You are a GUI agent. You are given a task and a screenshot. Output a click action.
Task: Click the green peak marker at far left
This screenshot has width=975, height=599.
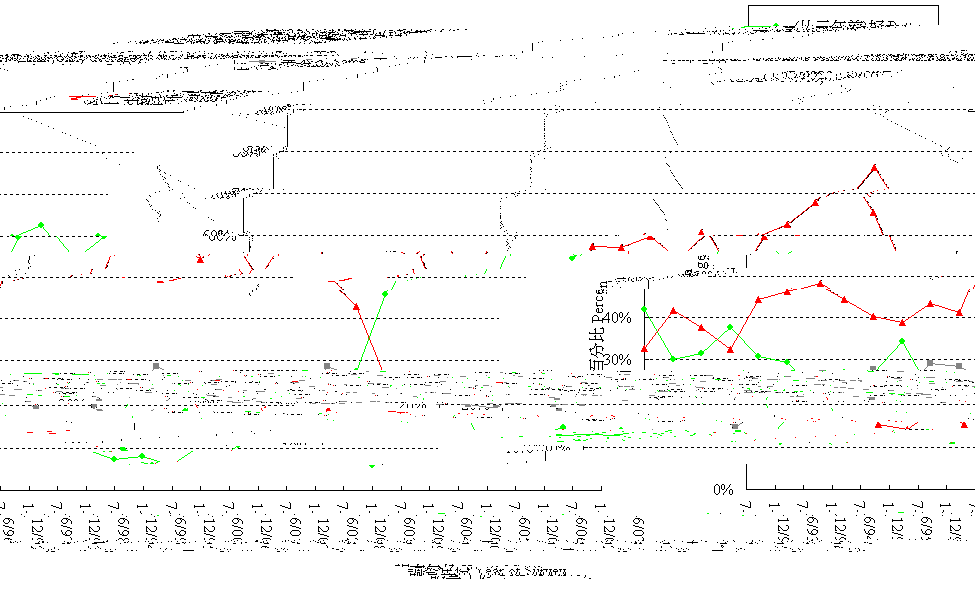(x=40, y=225)
